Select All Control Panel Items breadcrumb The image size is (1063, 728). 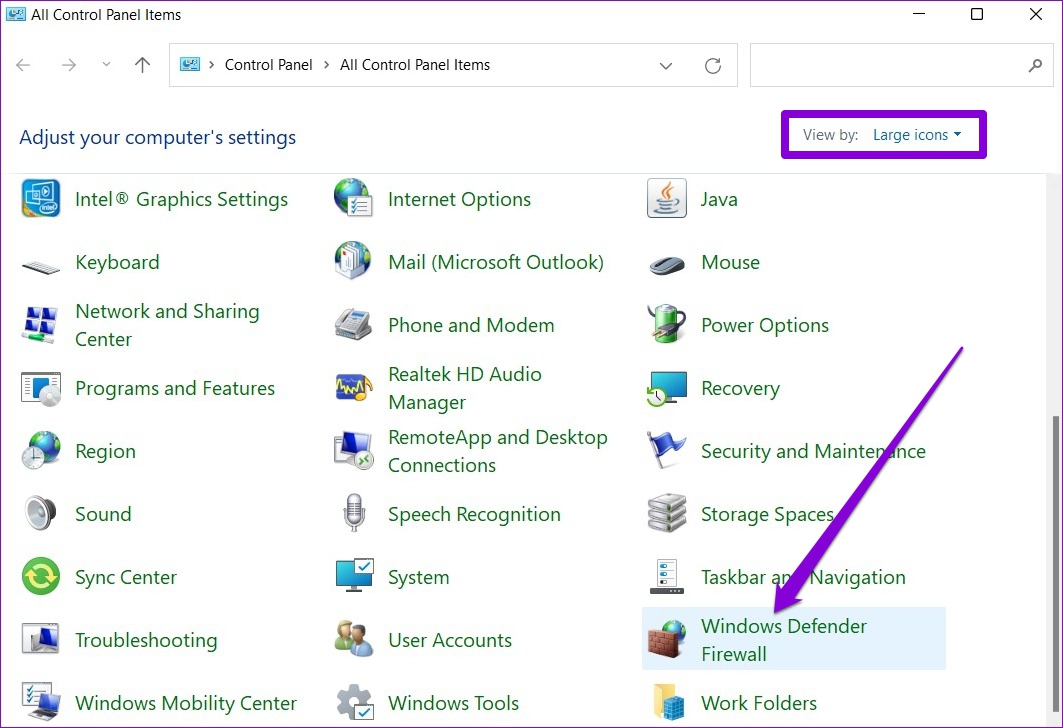[x=415, y=65]
